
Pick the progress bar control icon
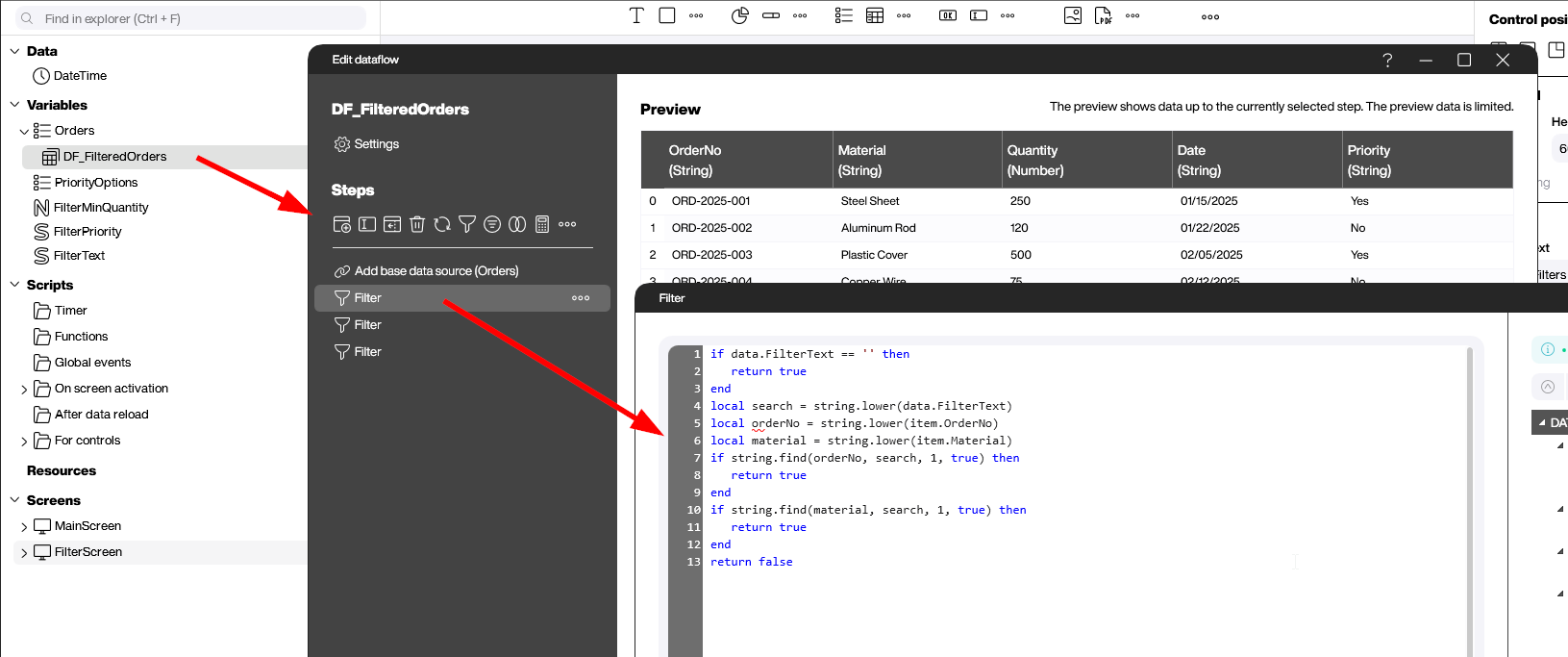(x=771, y=15)
